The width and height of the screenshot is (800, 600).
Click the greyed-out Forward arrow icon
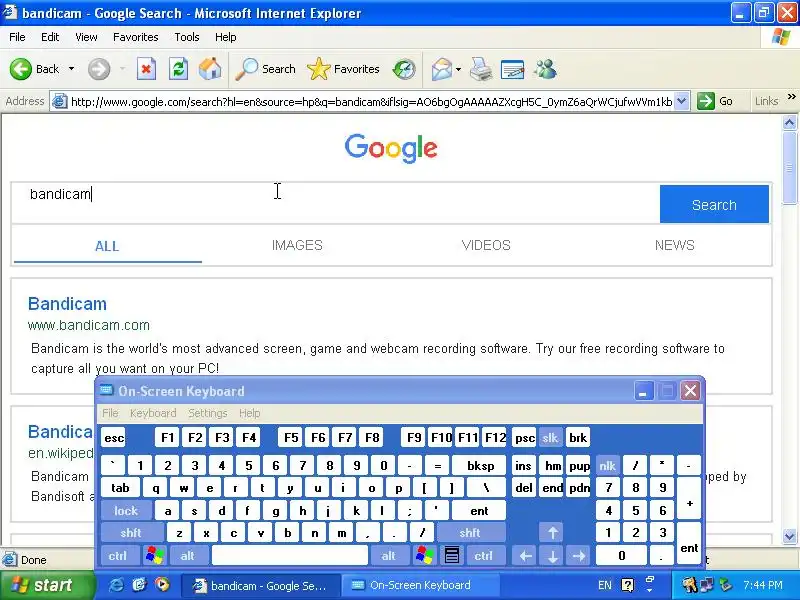coord(98,69)
